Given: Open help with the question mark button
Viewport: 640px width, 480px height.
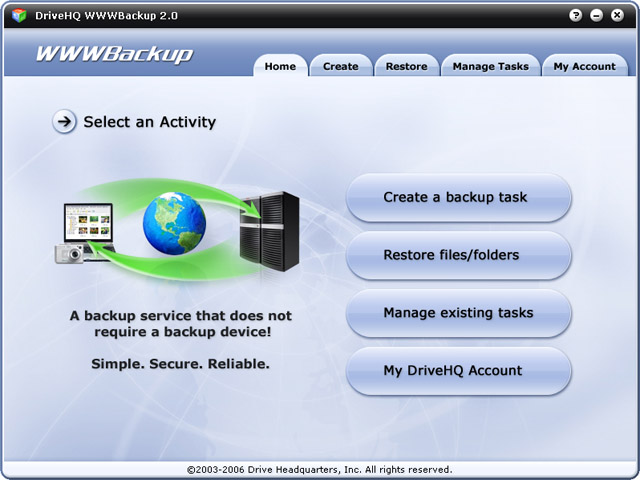Looking at the screenshot, I should click(x=576, y=15).
